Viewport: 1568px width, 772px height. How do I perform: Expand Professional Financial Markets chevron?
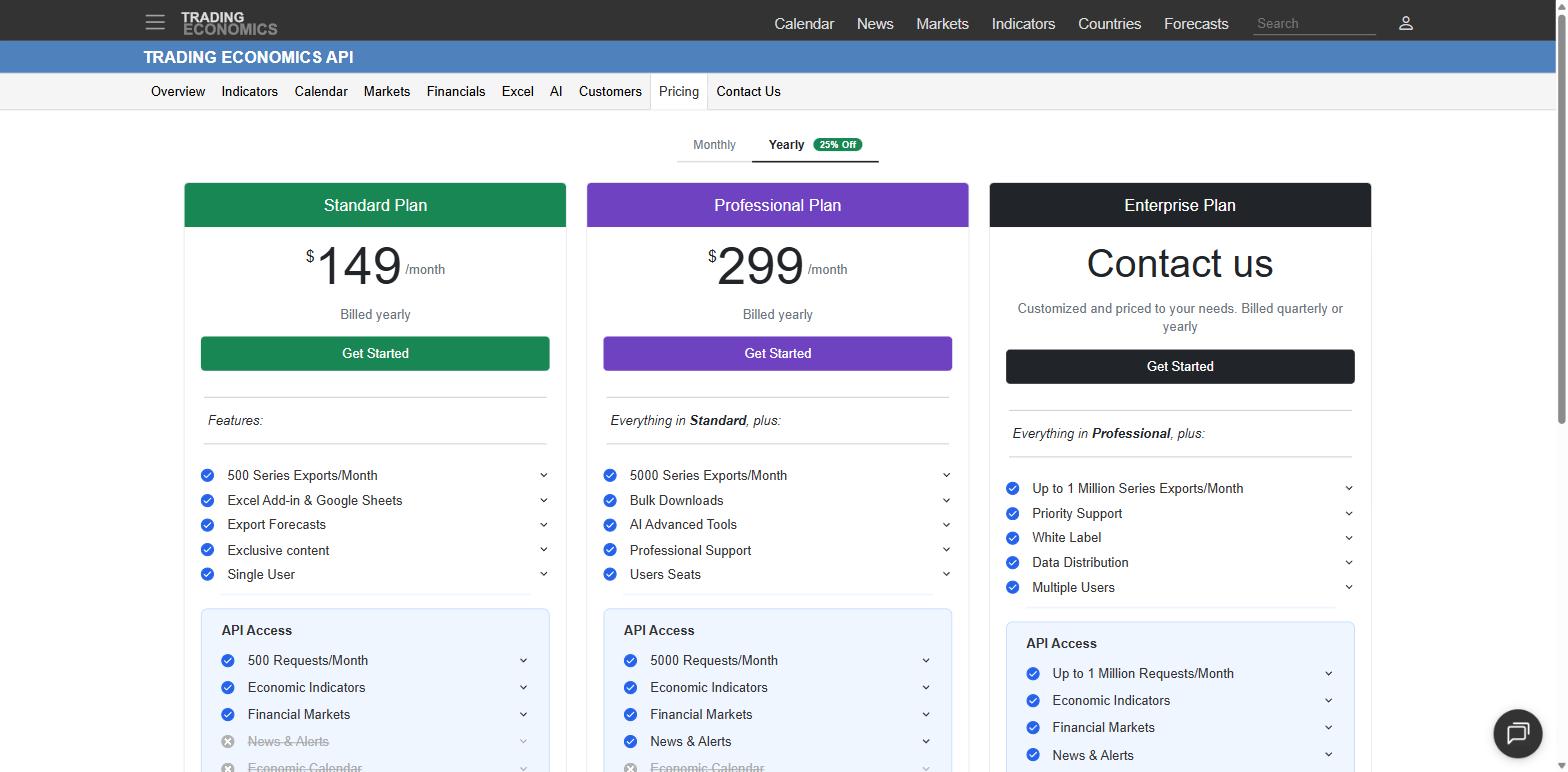[925, 714]
